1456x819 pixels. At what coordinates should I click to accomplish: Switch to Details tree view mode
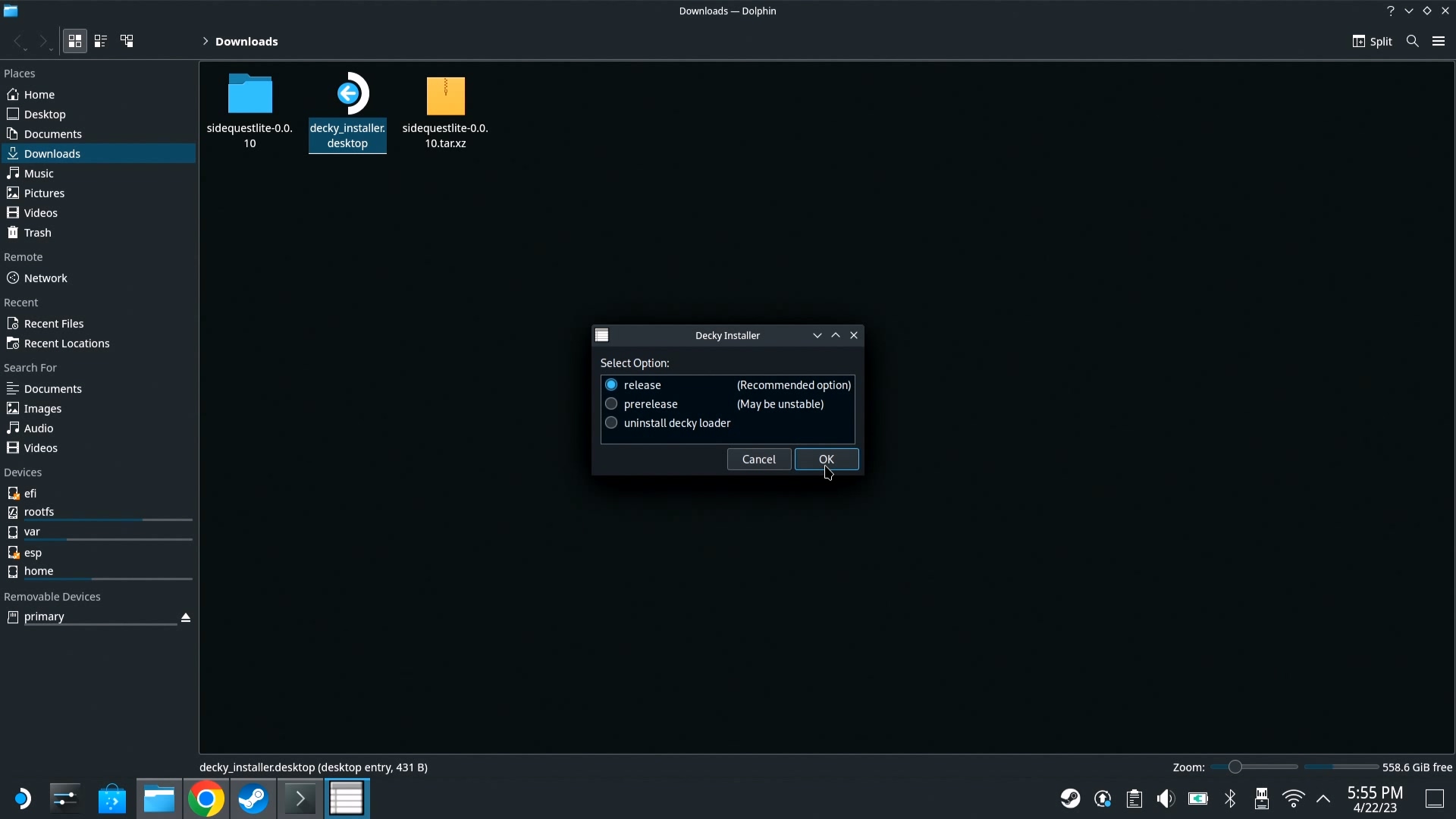point(127,41)
